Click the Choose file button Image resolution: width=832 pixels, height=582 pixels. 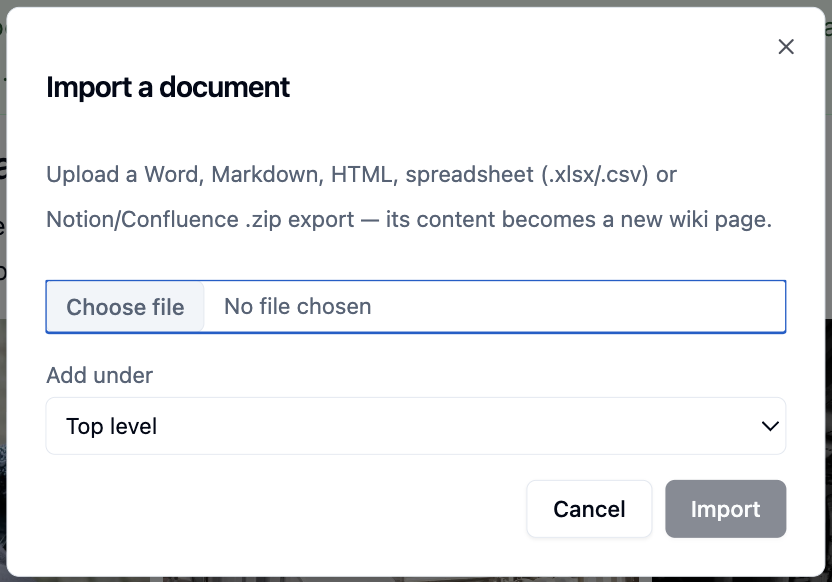click(125, 307)
